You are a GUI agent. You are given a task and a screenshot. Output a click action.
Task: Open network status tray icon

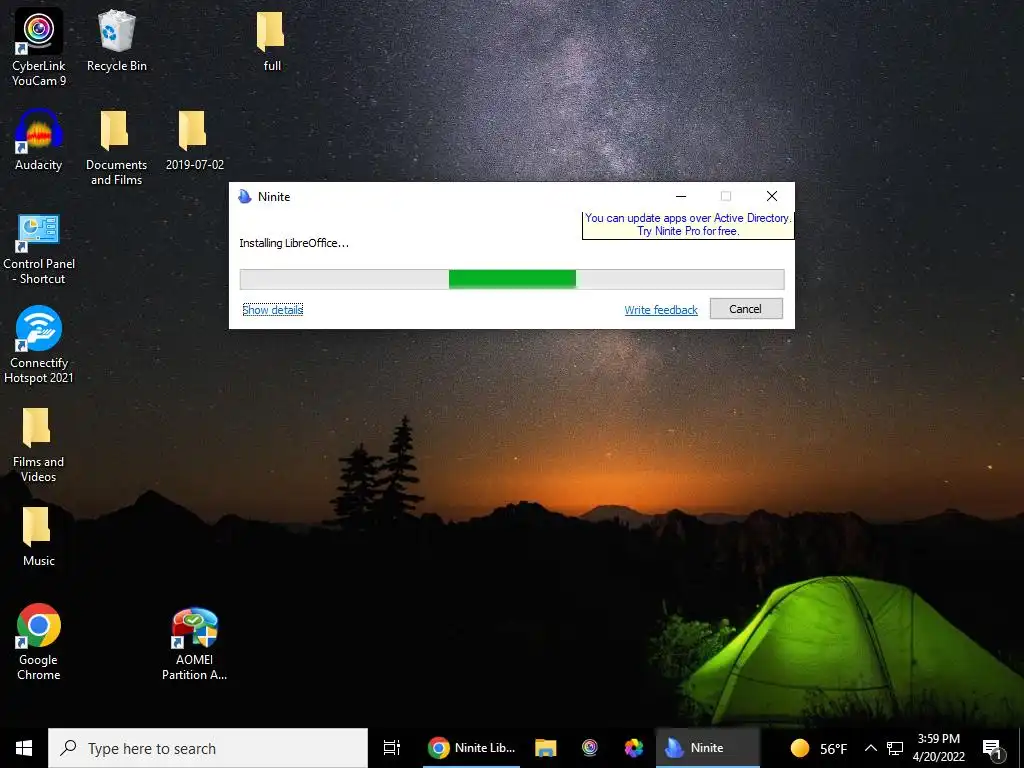click(895, 748)
